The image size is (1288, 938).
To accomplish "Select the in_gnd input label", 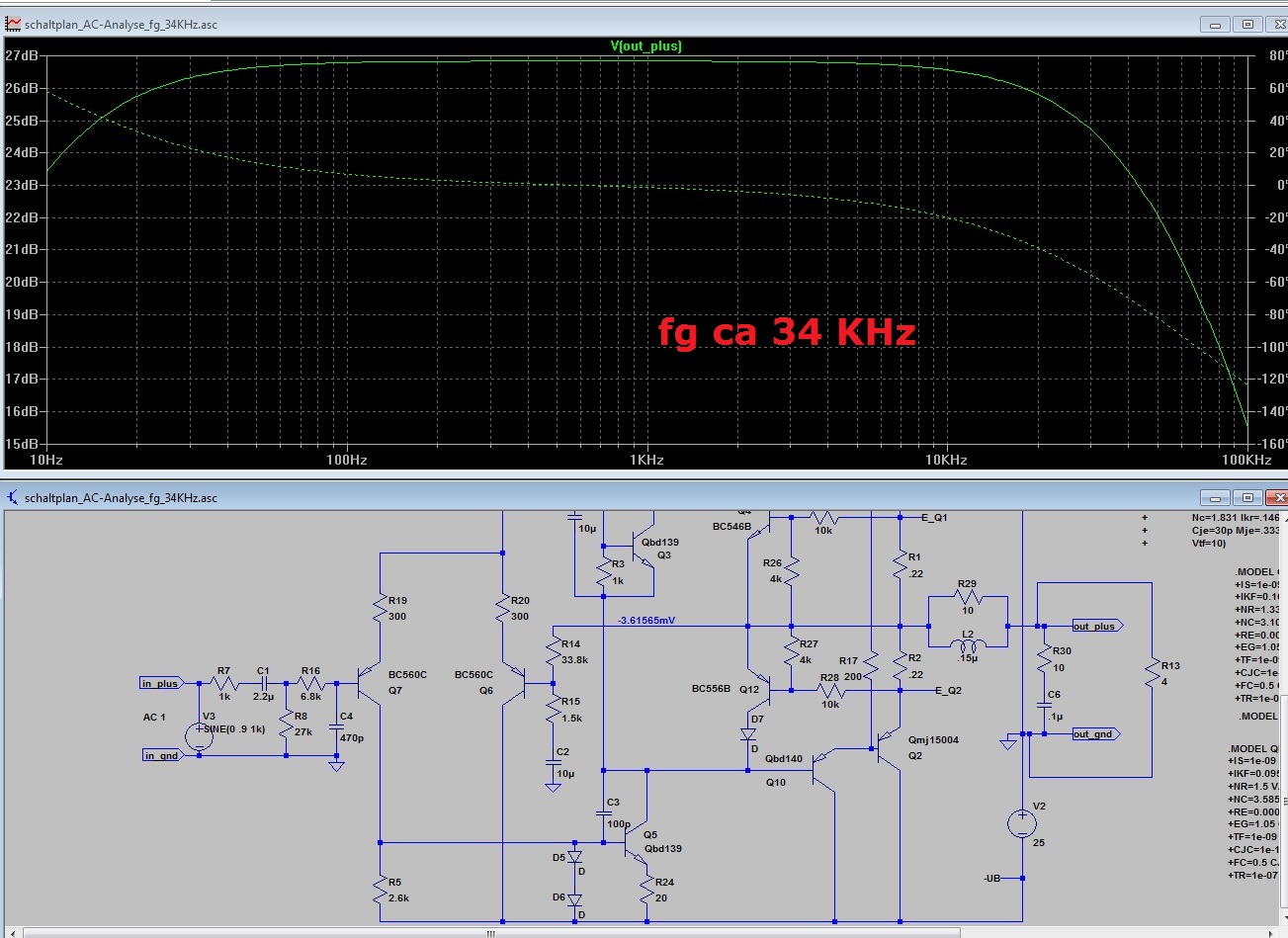I will (x=161, y=755).
